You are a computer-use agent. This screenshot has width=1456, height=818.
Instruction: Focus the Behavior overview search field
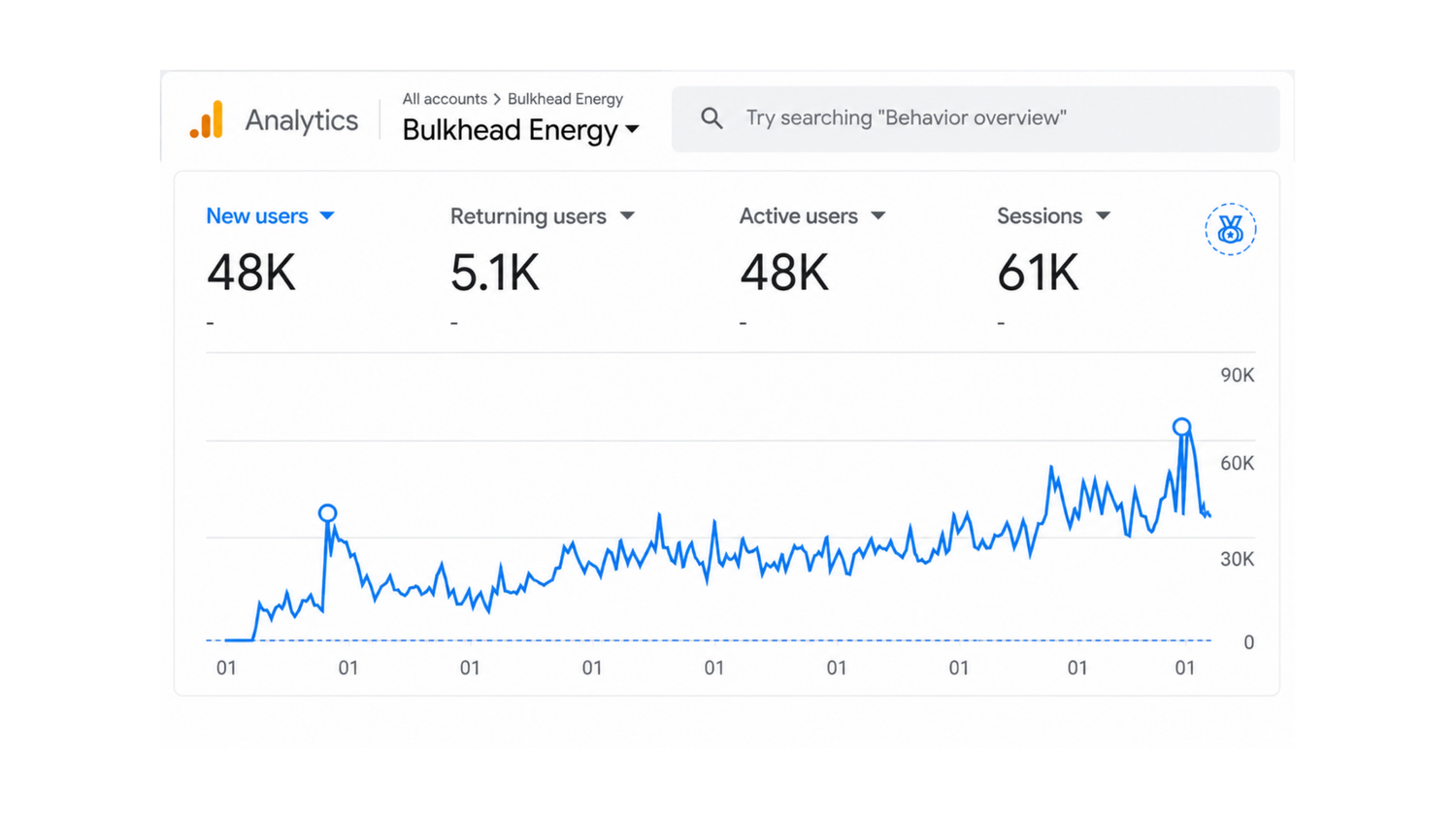[x=976, y=118]
